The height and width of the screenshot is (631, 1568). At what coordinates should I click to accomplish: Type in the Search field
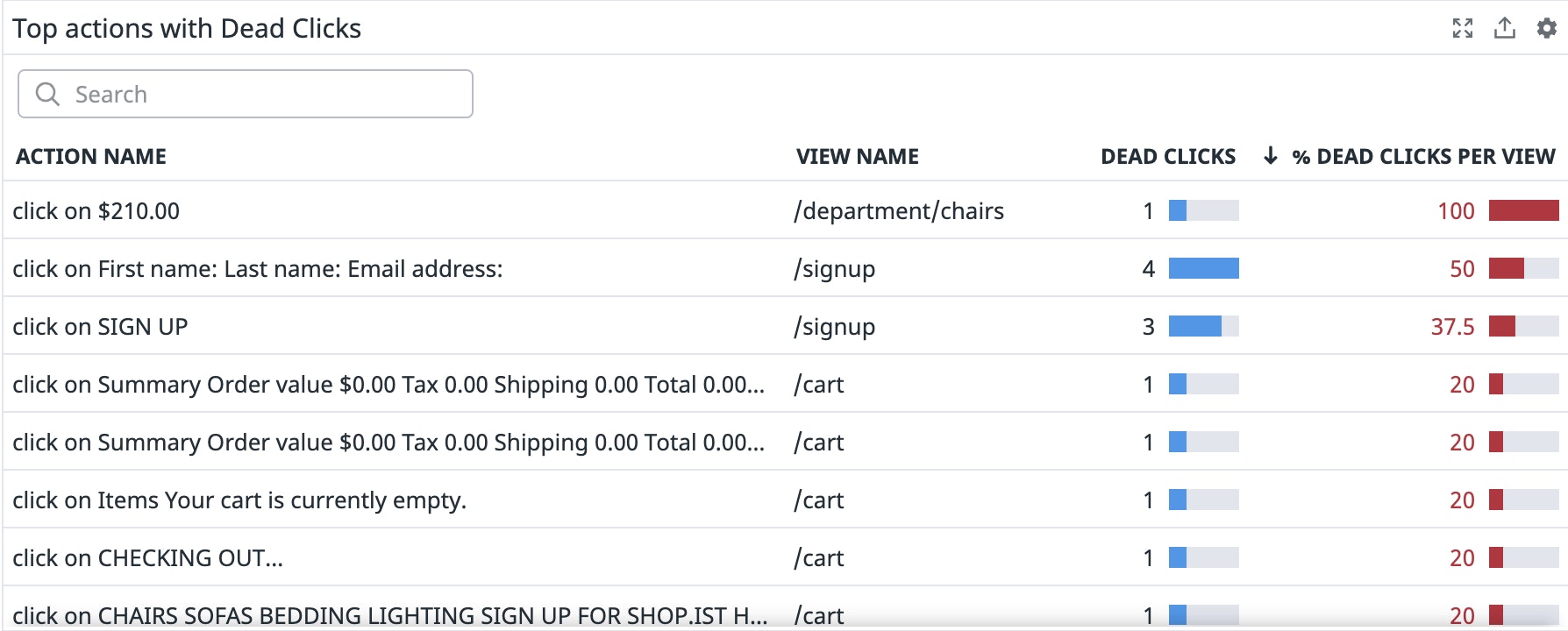tap(263, 94)
